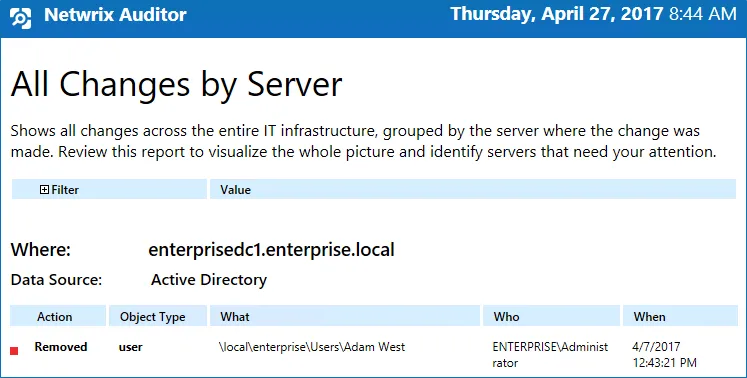Click the Adam West object path
This screenshot has width=747, height=378.
[312, 347]
